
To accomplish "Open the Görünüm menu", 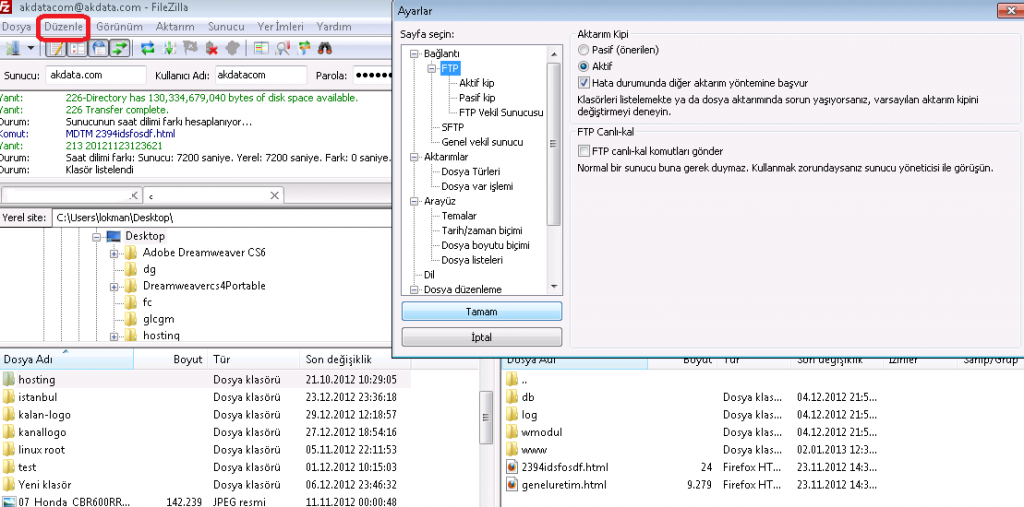I will click(119, 27).
